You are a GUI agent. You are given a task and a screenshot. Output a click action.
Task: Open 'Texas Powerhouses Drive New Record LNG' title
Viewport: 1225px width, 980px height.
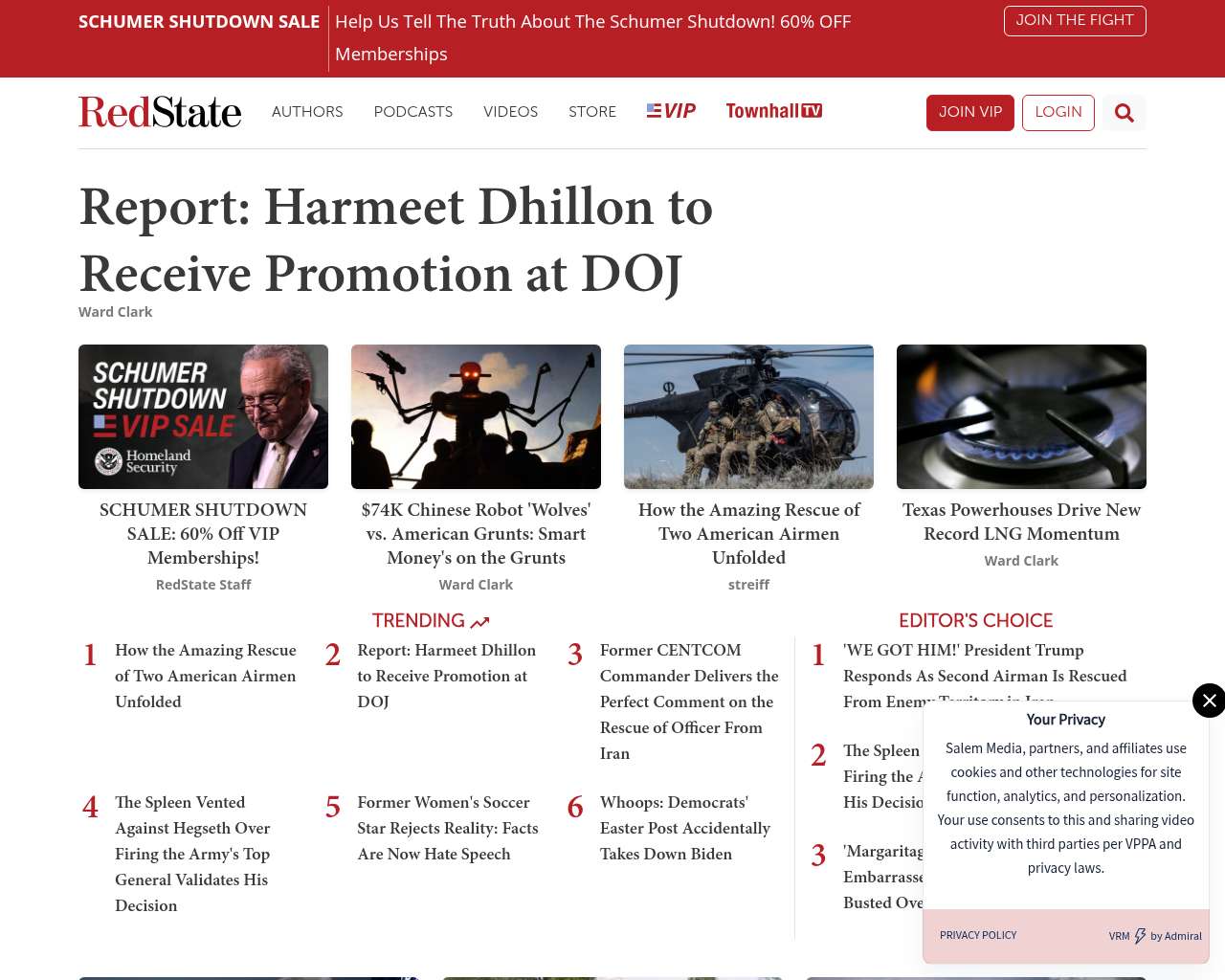tap(1021, 522)
